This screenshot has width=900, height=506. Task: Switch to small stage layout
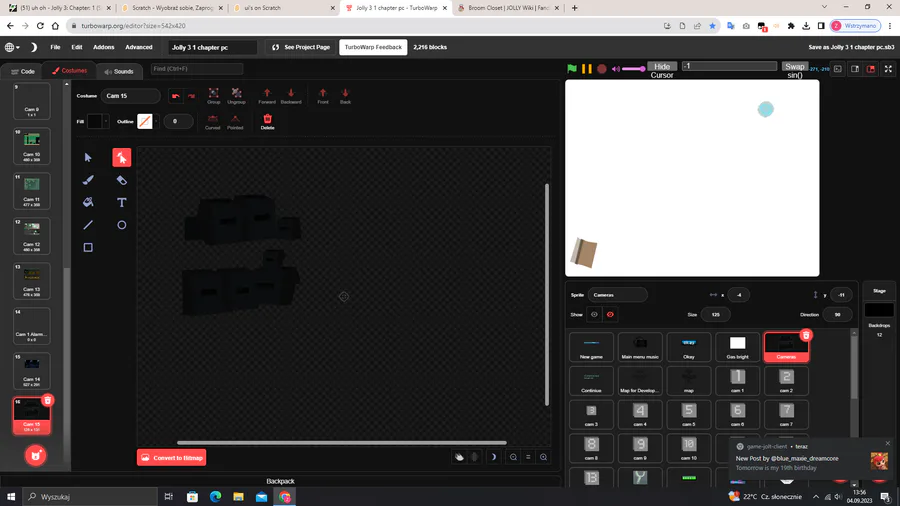855,69
